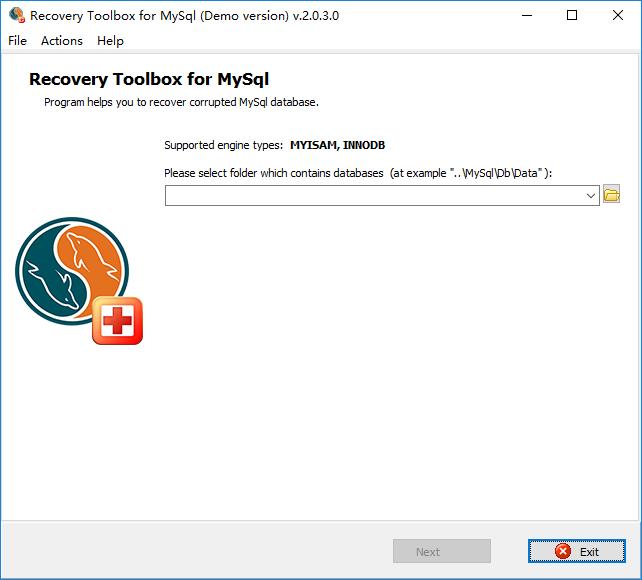Open the File menu
Screen dimensions: 642x580
click(17, 41)
